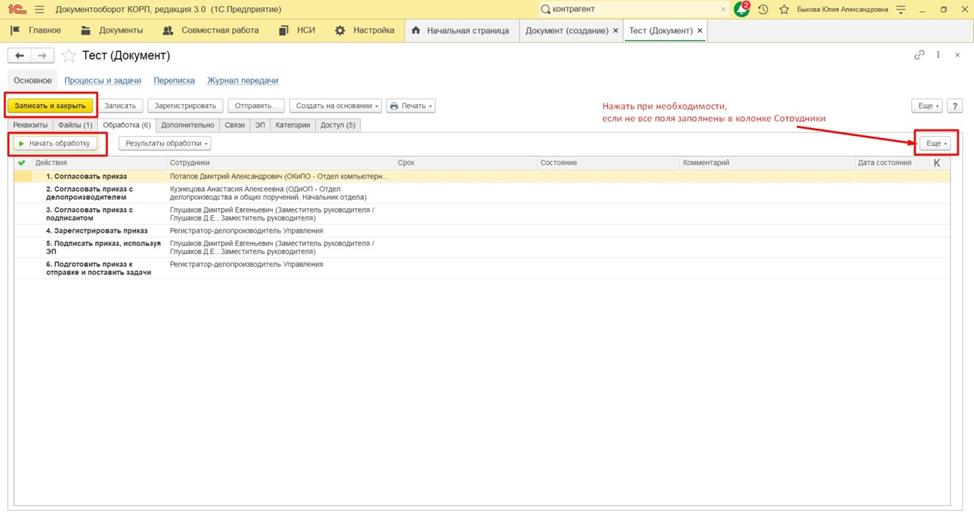Image resolution: width=974 pixels, height=512 pixels.
Task: Expand Печать dropdown
Action: pos(411,106)
